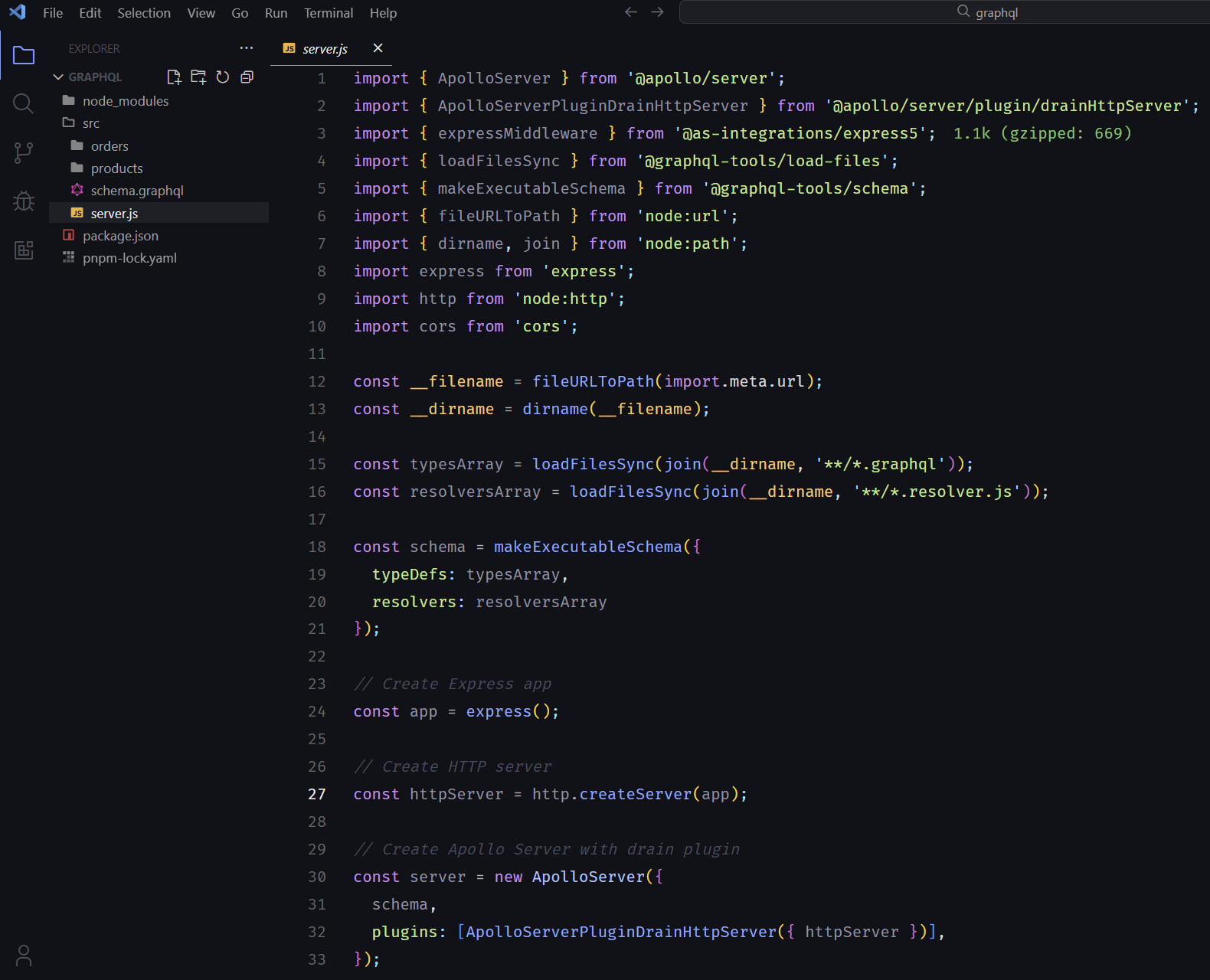Click 'new ApolloServer' on line 30
This screenshot has height=980, width=1210.
[x=570, y=877]
